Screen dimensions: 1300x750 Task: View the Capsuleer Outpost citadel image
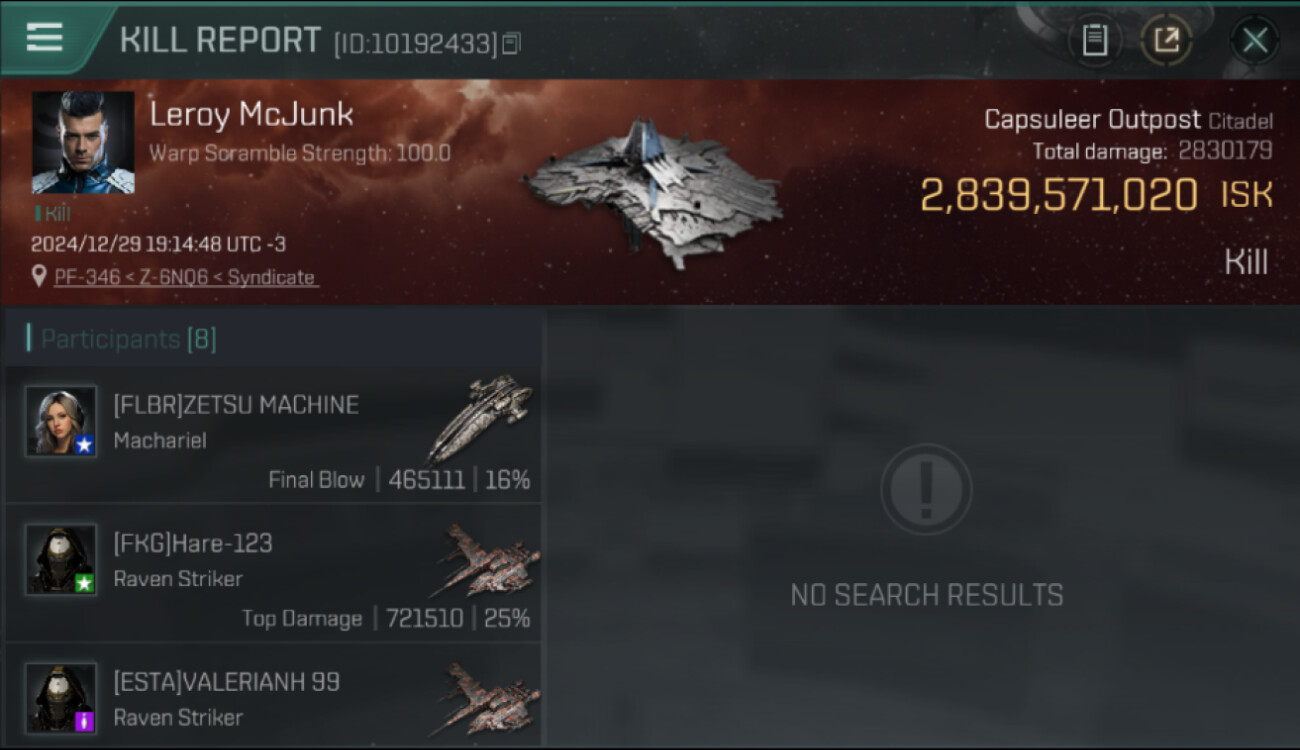pyautogui.click(x=653, y=191)
